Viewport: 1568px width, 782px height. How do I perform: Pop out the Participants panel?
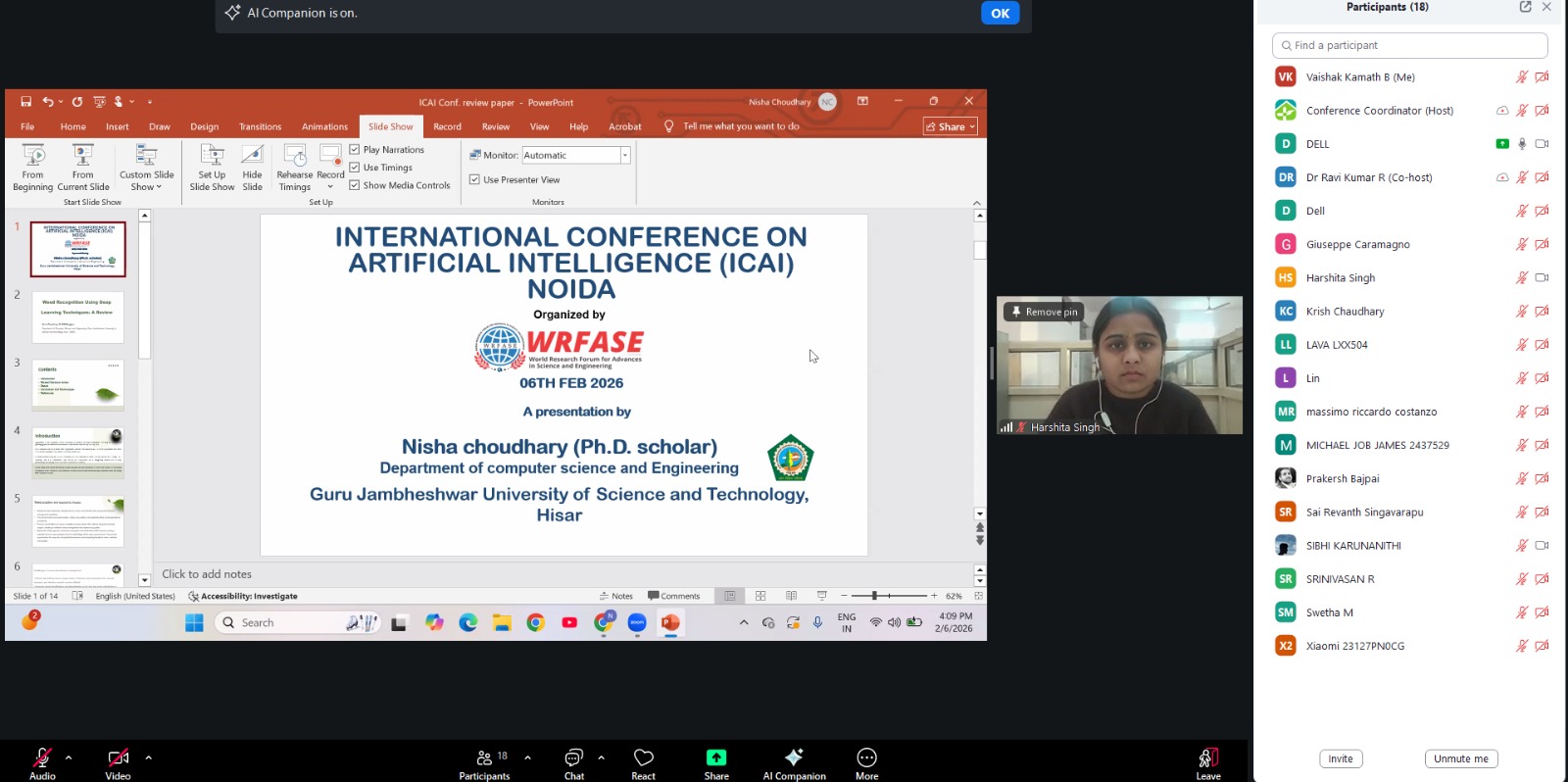tap(1525, 7)
